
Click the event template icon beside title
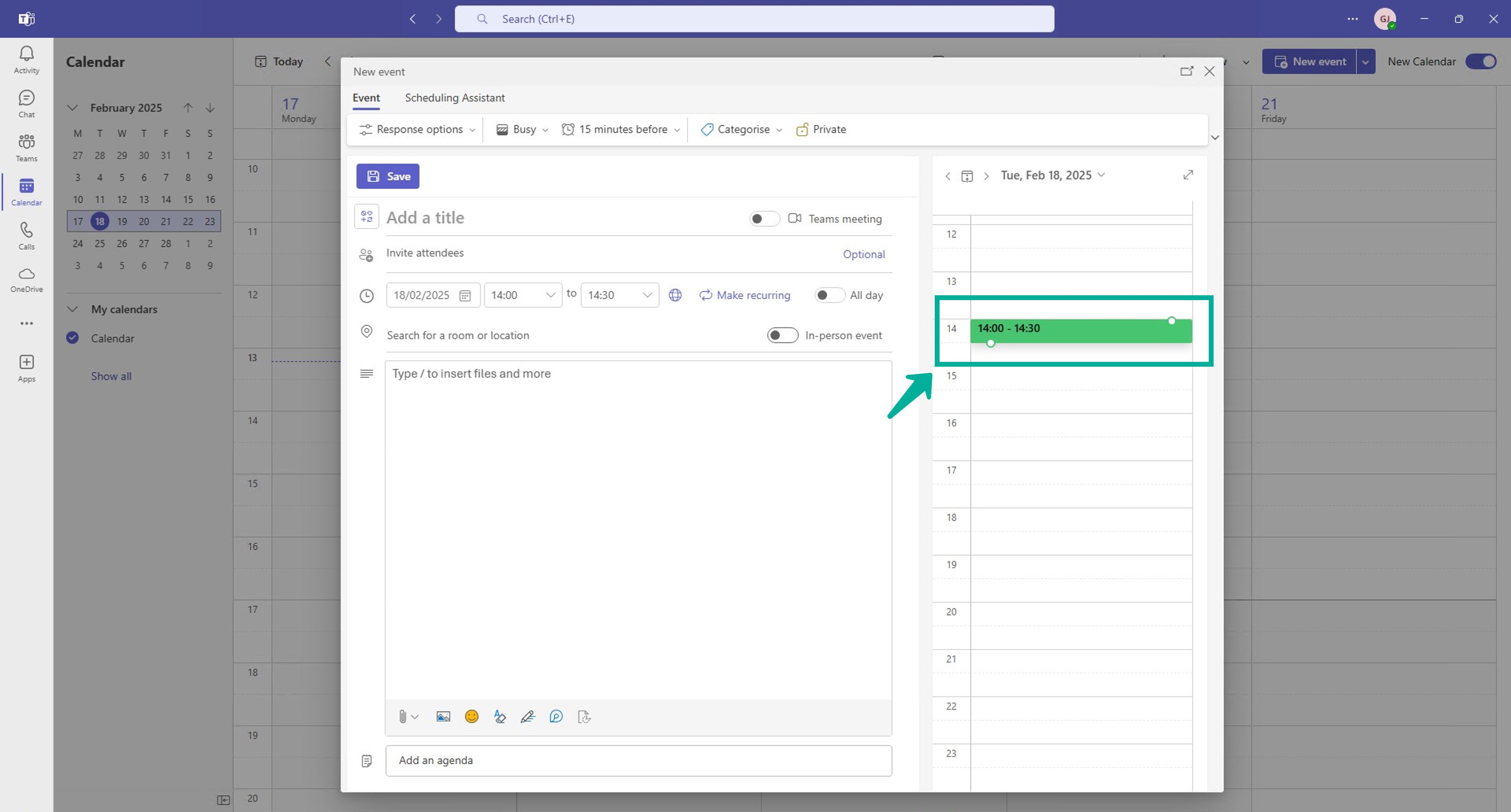pyautogui.click(x=367, y=217)
